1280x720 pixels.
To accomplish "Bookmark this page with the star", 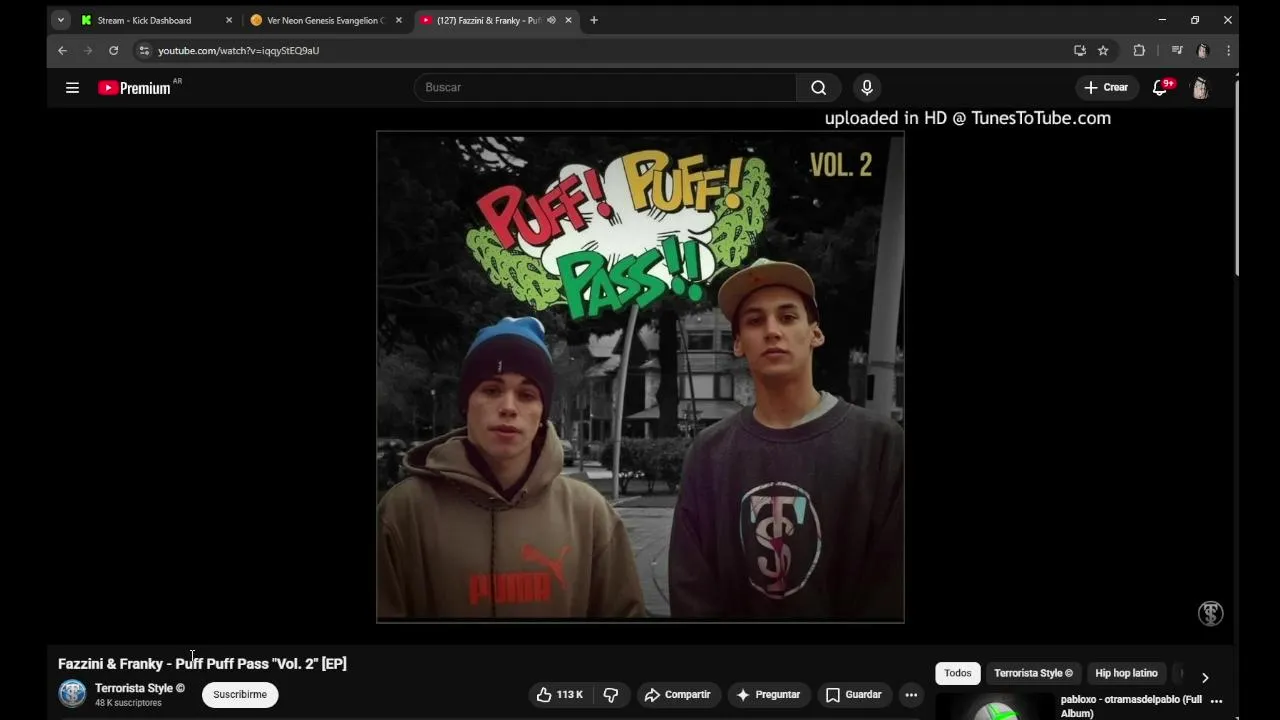I will pos(1103,50).
